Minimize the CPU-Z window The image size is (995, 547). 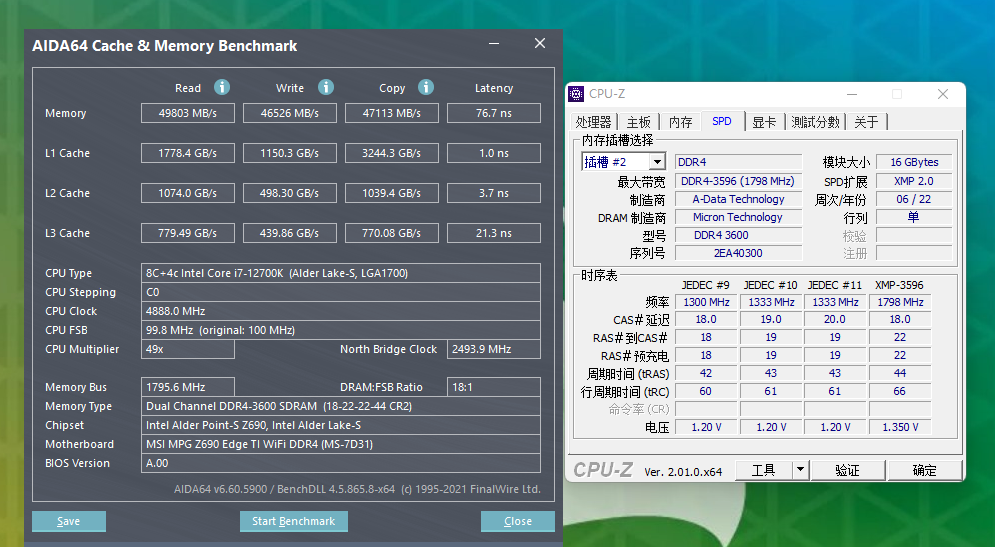click(x=852, y=94)
